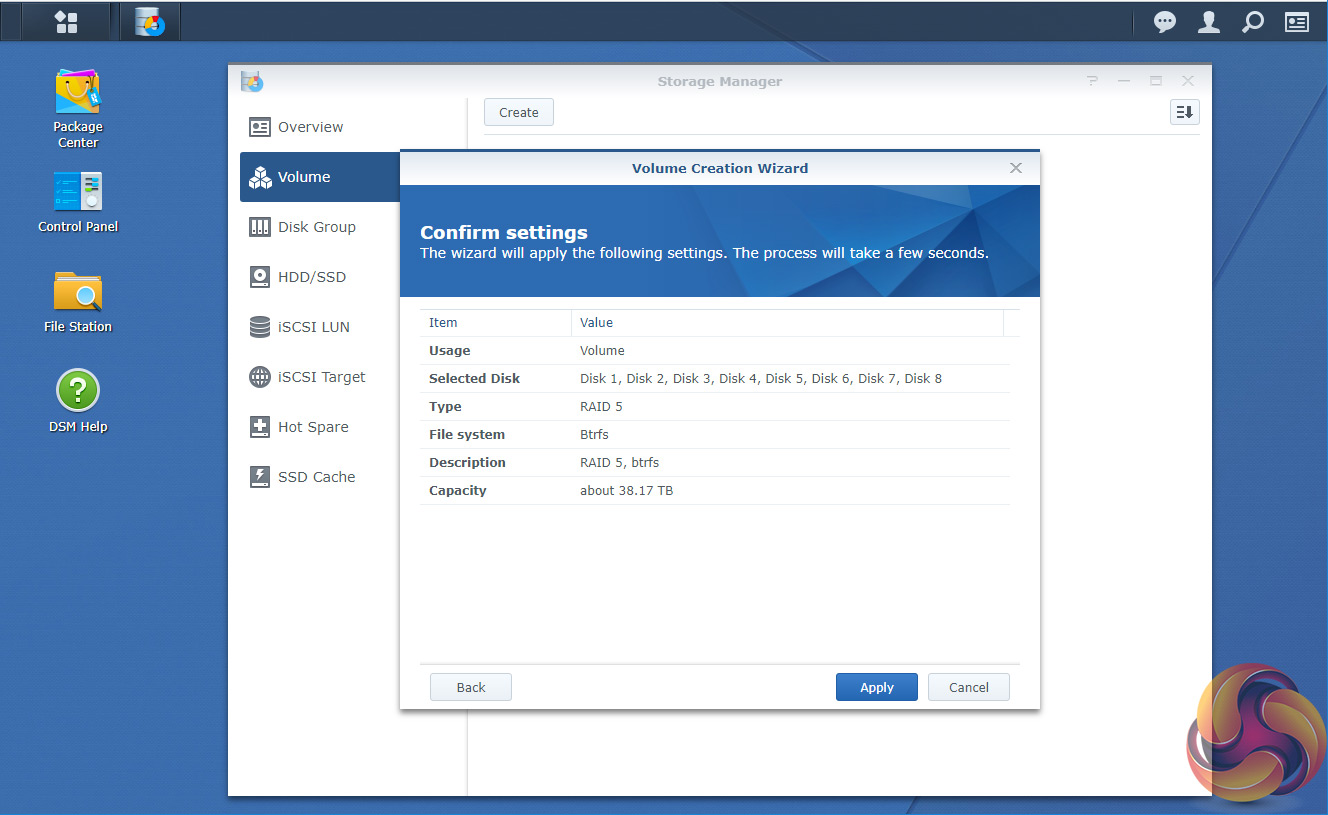This screenshot has height=815, width=1328.
Task: Go to SSD Cache section
Action: tap(316, 477)
